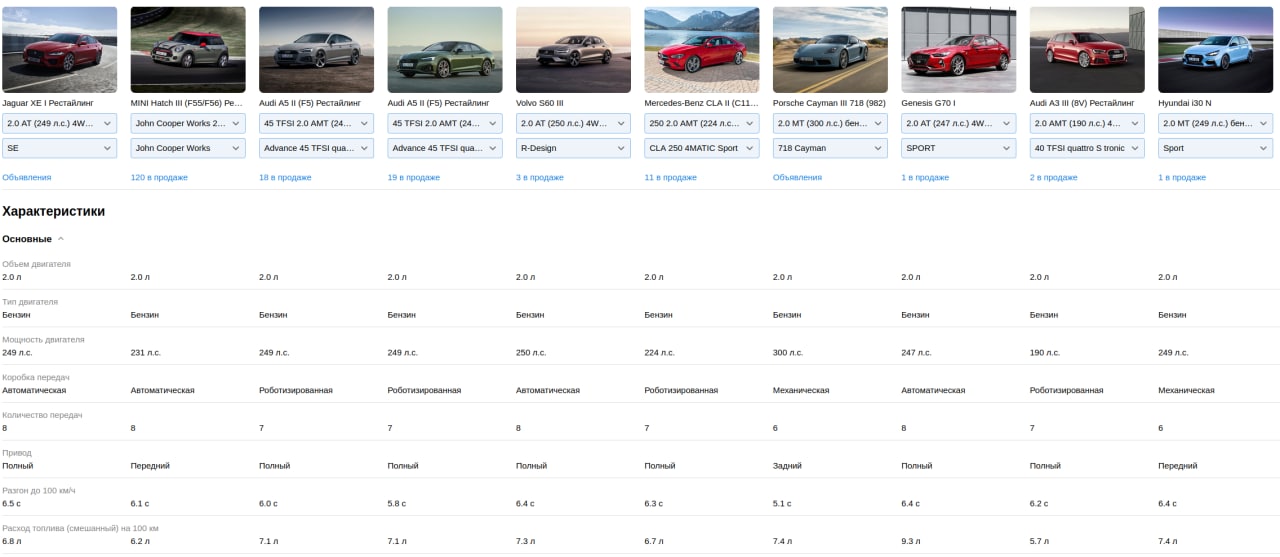Open the CLA 250 4MATIC Sport dropdown
This screenshot has height=557, width=1280.
click(x=702, y=148)
